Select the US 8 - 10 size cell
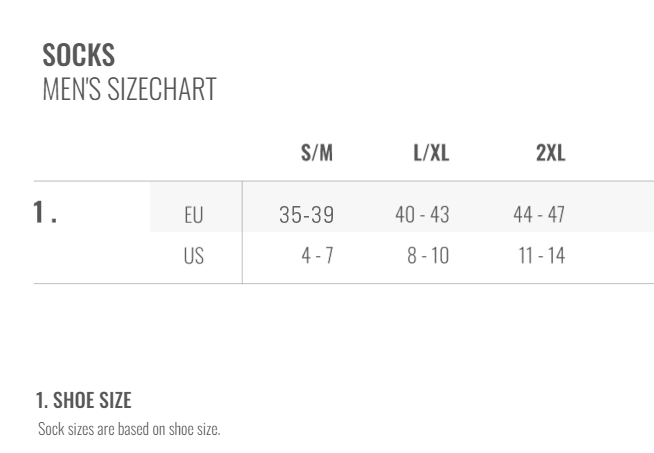 pos(428,256)
